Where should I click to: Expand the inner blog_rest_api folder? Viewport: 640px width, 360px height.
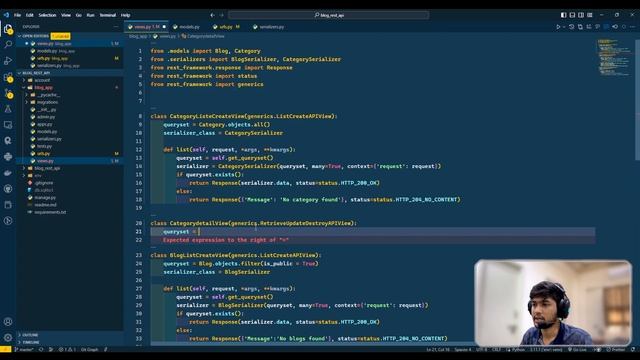(24, 168)
